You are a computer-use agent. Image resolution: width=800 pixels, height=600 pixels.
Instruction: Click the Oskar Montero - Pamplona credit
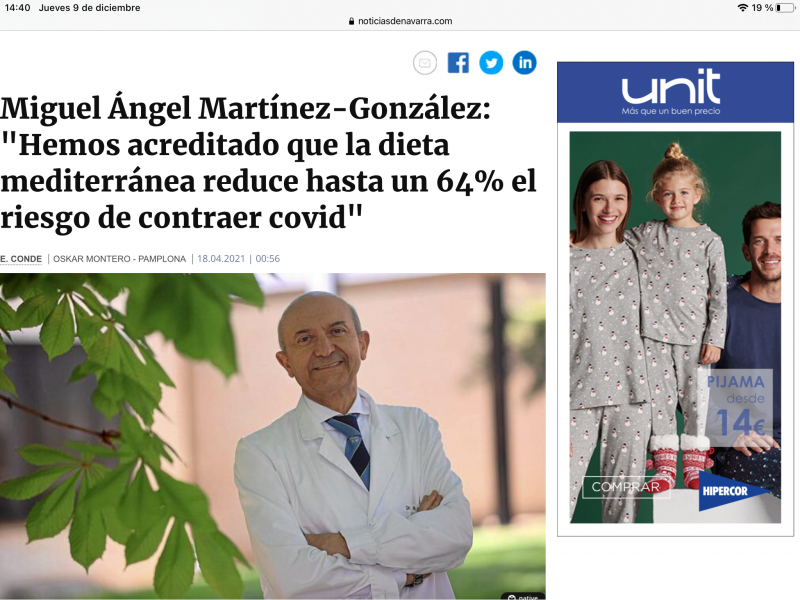pos(119,259)
